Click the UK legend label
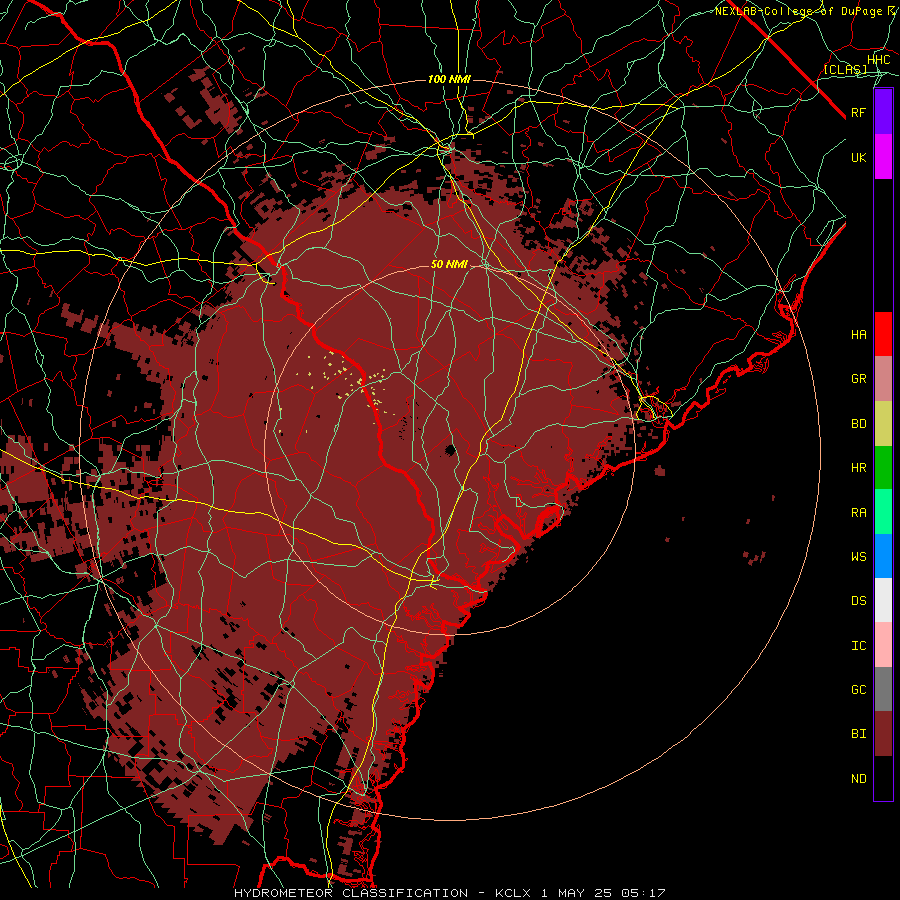The width and height of the screenshot is (900, 900). [x=858, y=157]
